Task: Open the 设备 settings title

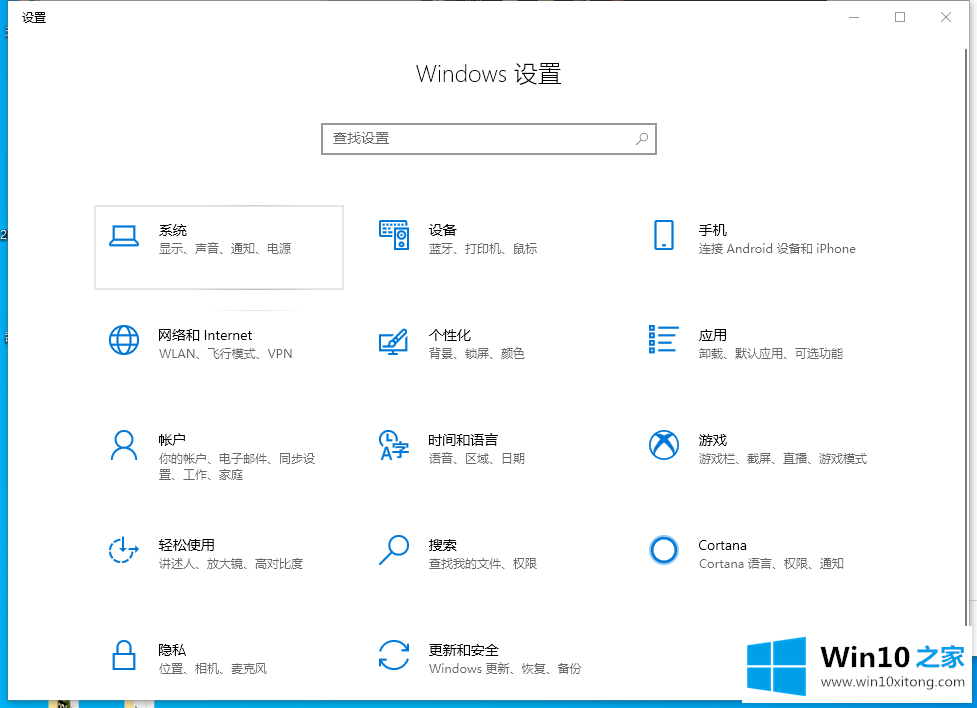Action: (442, 230)
